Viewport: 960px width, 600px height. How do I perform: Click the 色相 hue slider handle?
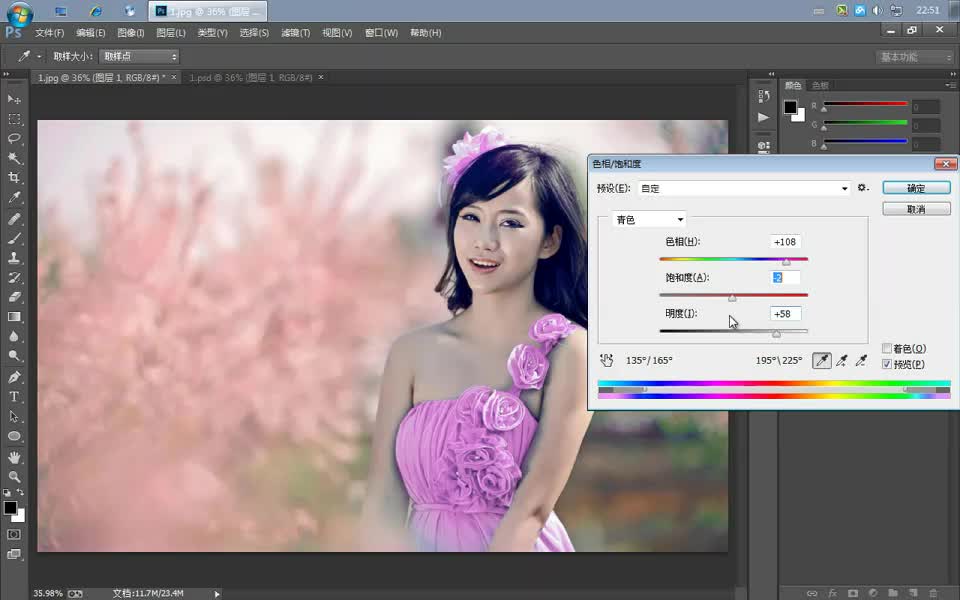point(786,260)
